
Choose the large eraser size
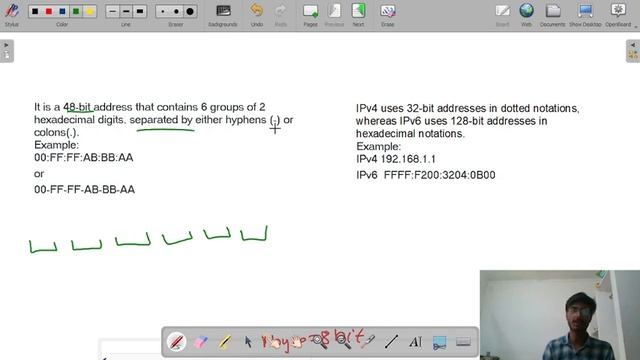click(x=190, y=11)
